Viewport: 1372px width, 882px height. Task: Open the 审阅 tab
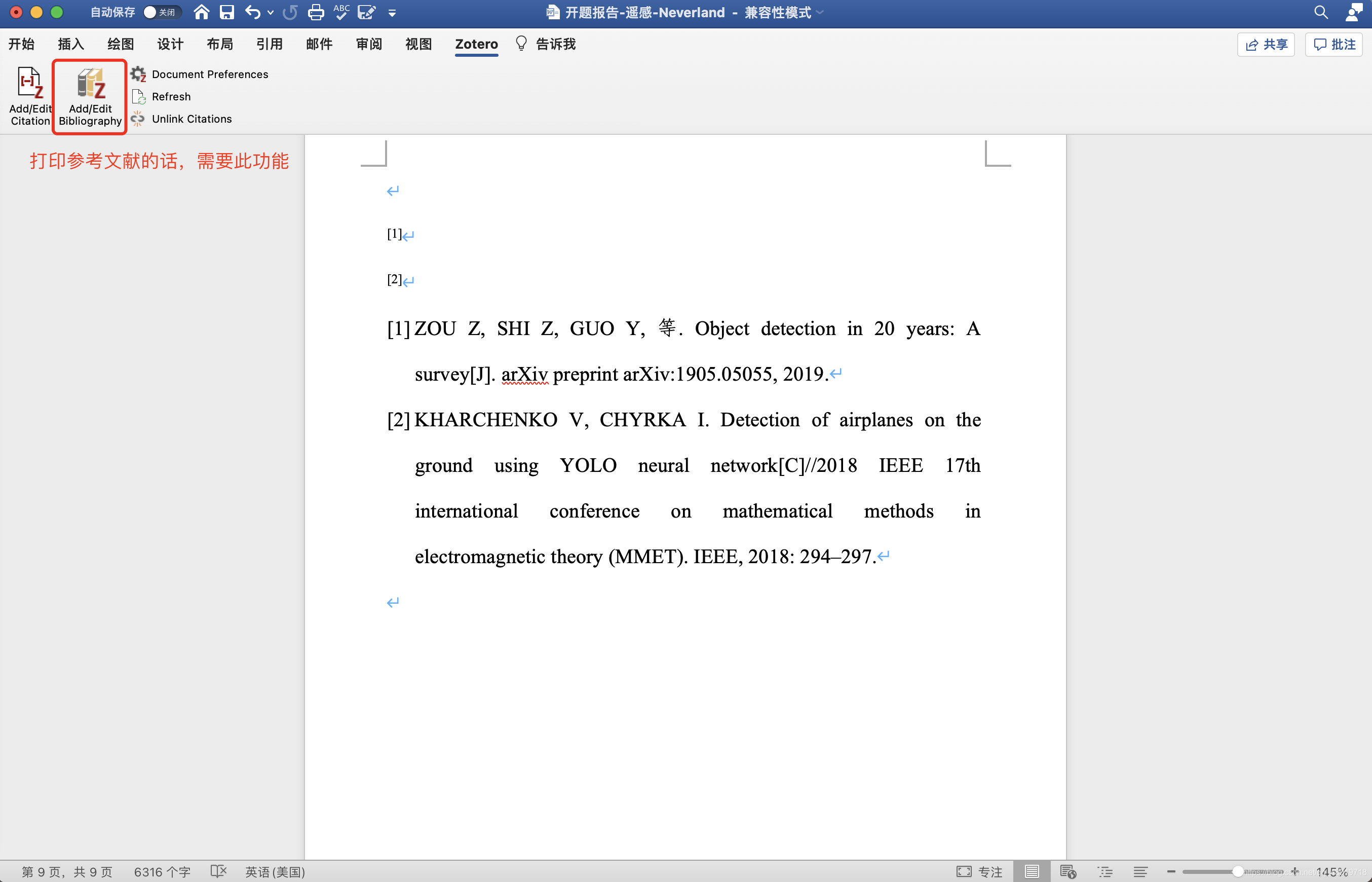tap(369, 44)
